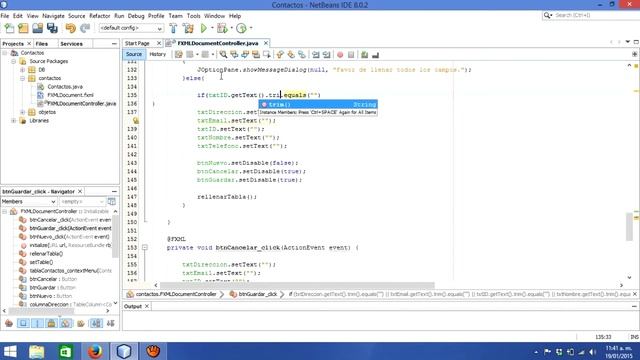Toggle Show Non-Public Members lock filter
640x360 pixels.
pyautogui.click(x=51, y=324)
